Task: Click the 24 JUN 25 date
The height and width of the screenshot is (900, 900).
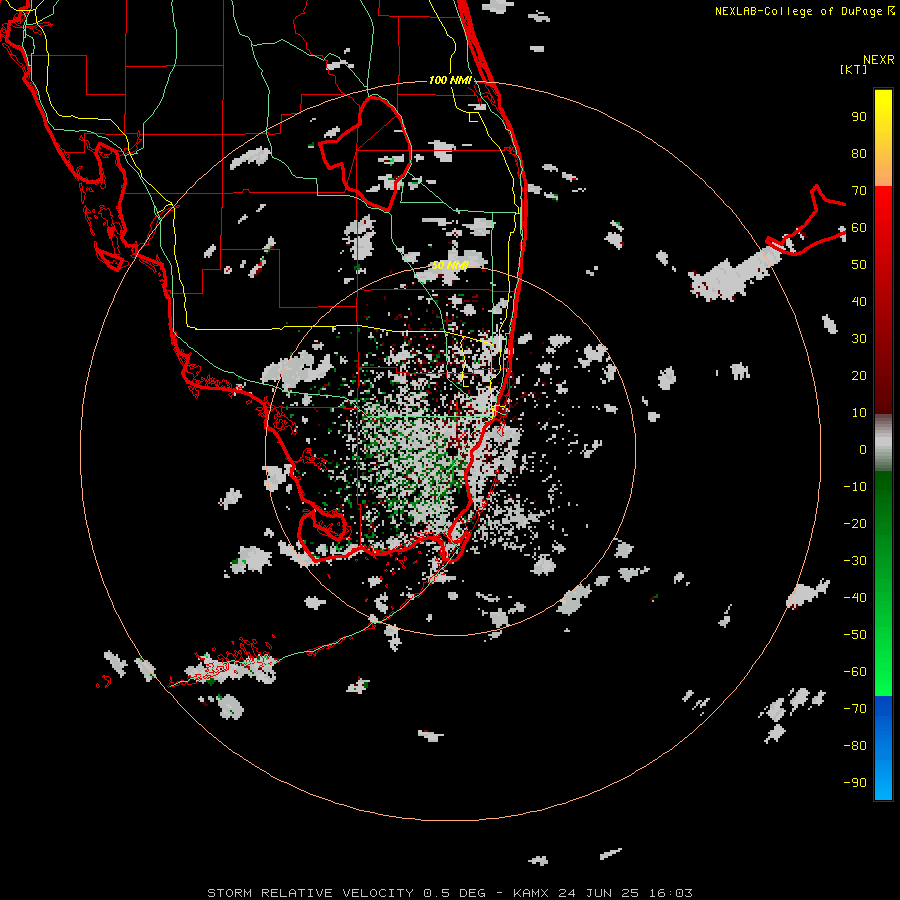Action: 599,893
